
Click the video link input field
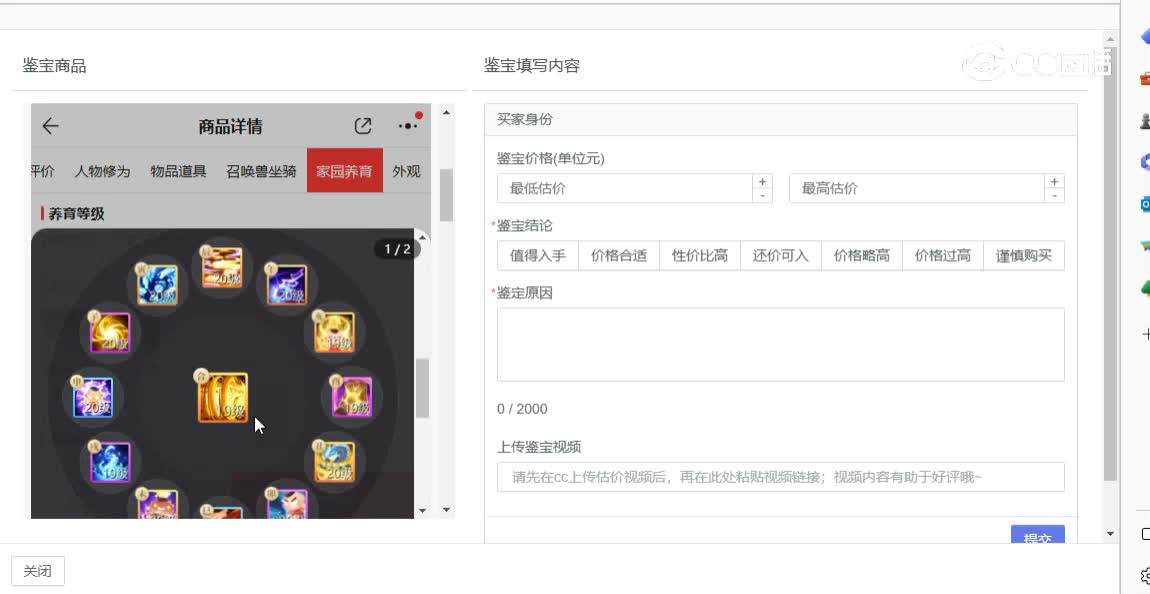780,477
